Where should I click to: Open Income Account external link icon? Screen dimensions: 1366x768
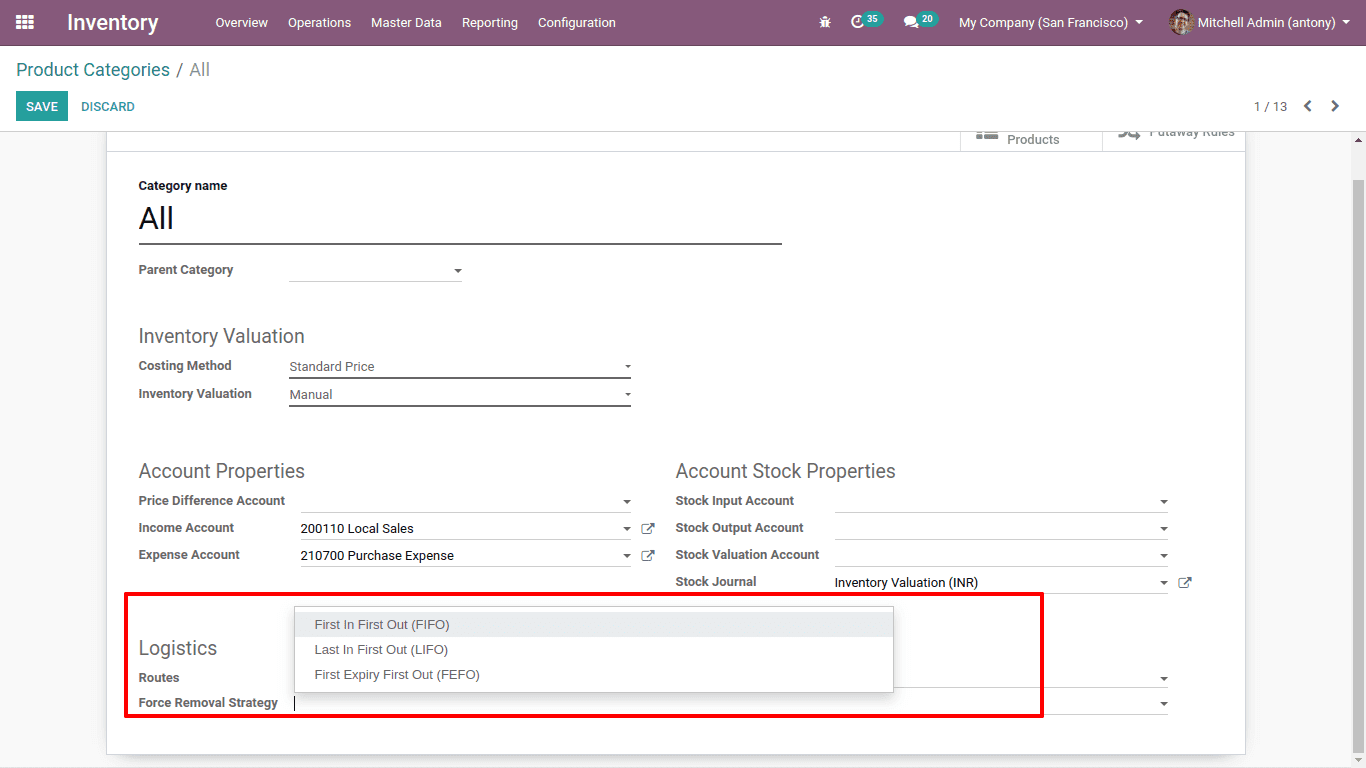click(x=648, y=528)
